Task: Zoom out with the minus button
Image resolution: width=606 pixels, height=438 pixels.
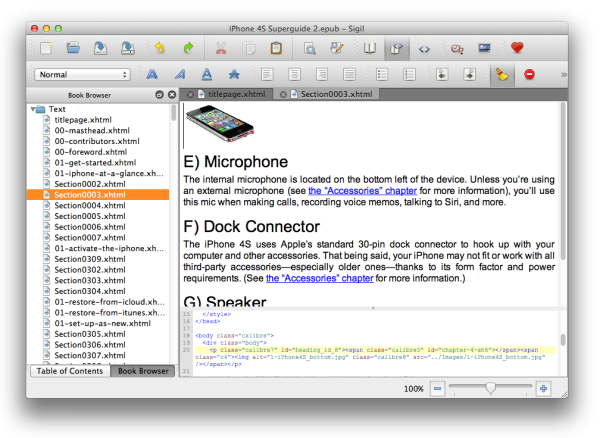Action: coord(437,389)
